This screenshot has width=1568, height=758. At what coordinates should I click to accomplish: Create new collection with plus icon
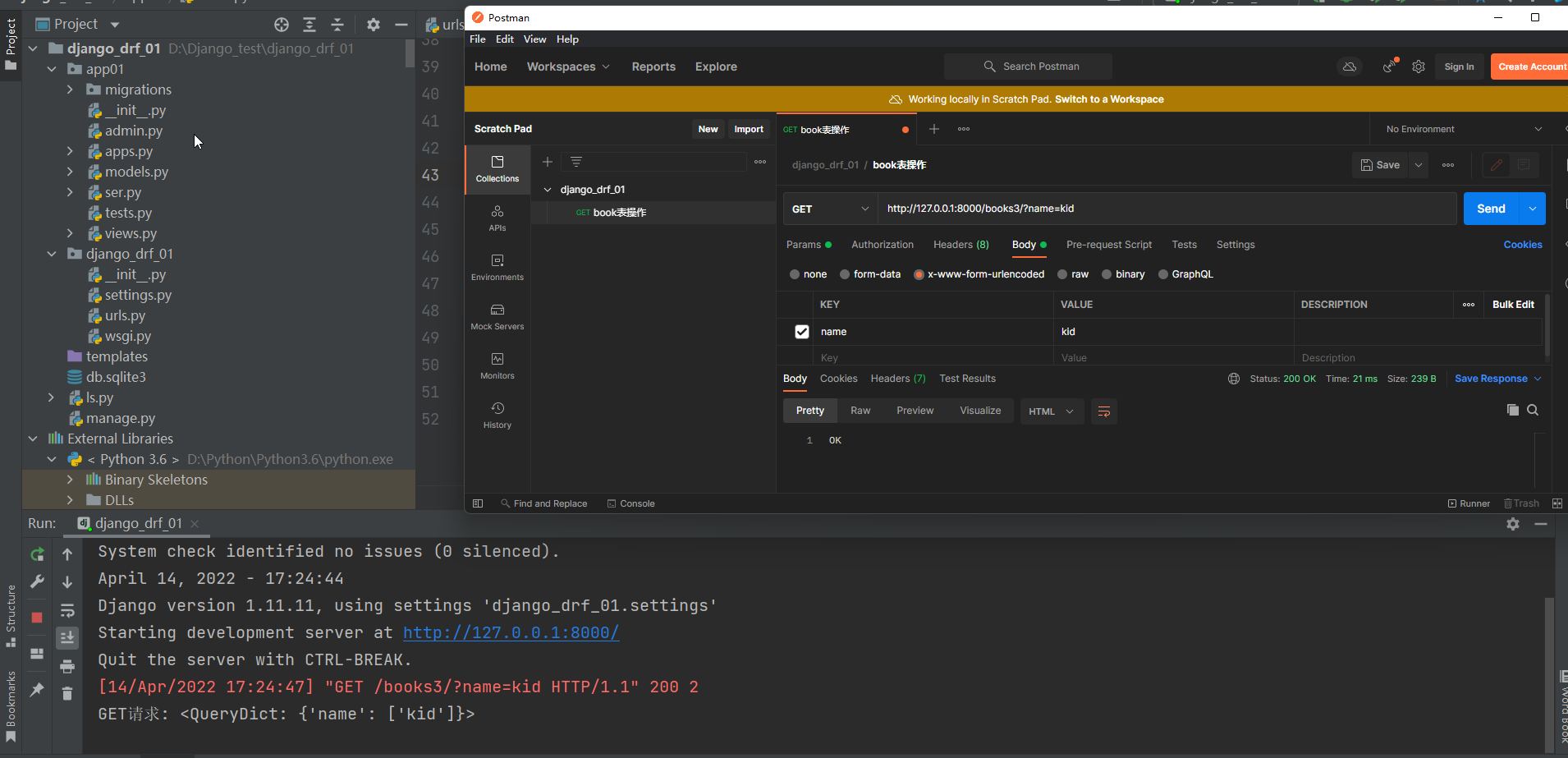click(x=548, y=162)
